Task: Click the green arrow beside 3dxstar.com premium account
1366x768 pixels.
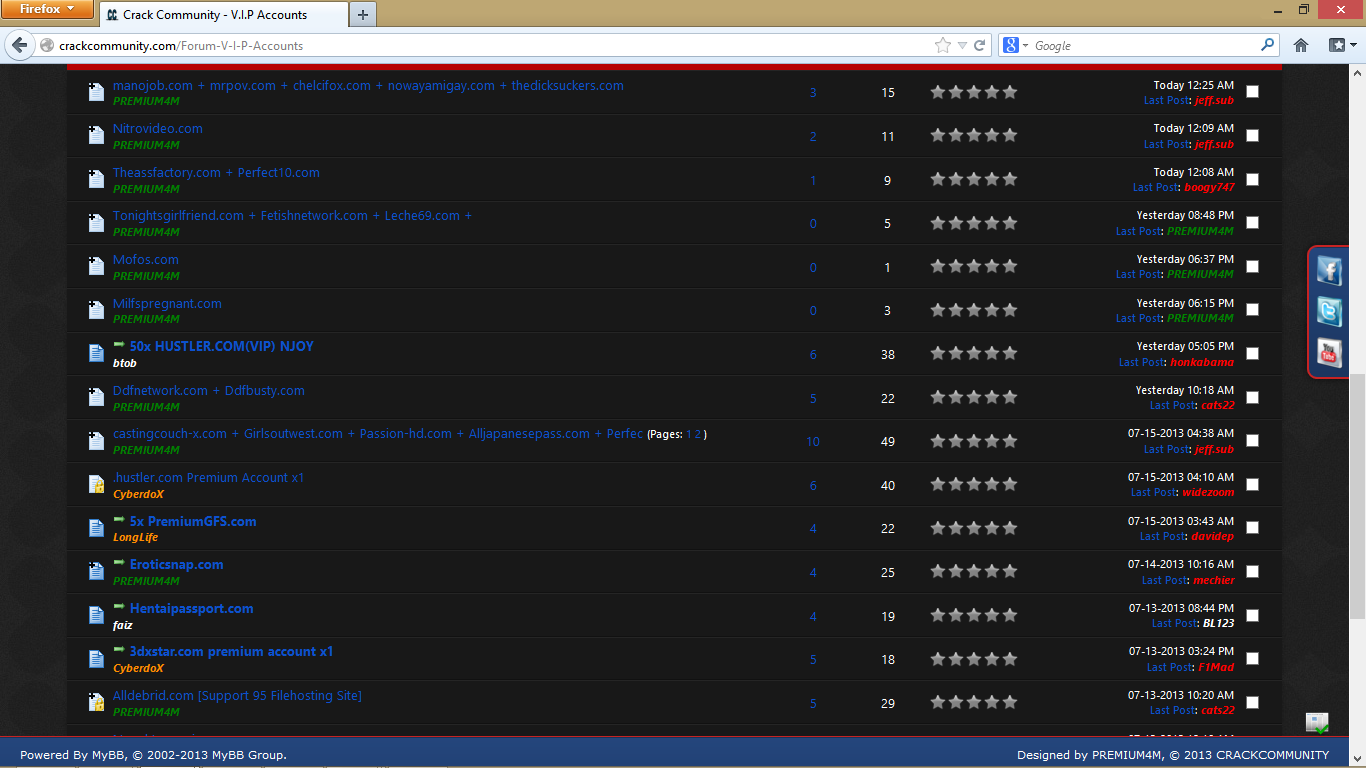Action: pos(119,650)
